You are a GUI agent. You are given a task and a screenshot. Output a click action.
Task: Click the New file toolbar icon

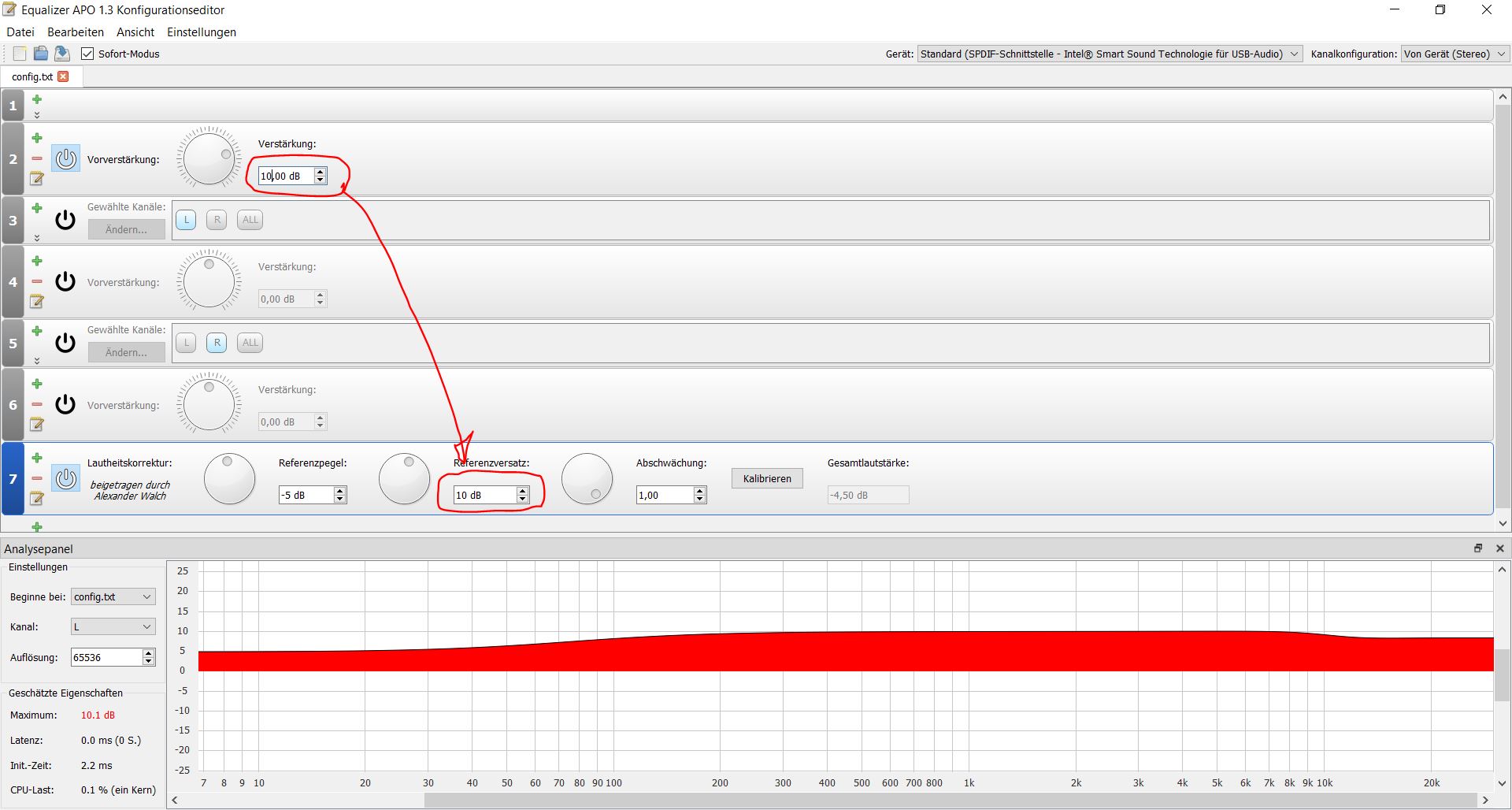pyautogui.click(x=20, y=54)
